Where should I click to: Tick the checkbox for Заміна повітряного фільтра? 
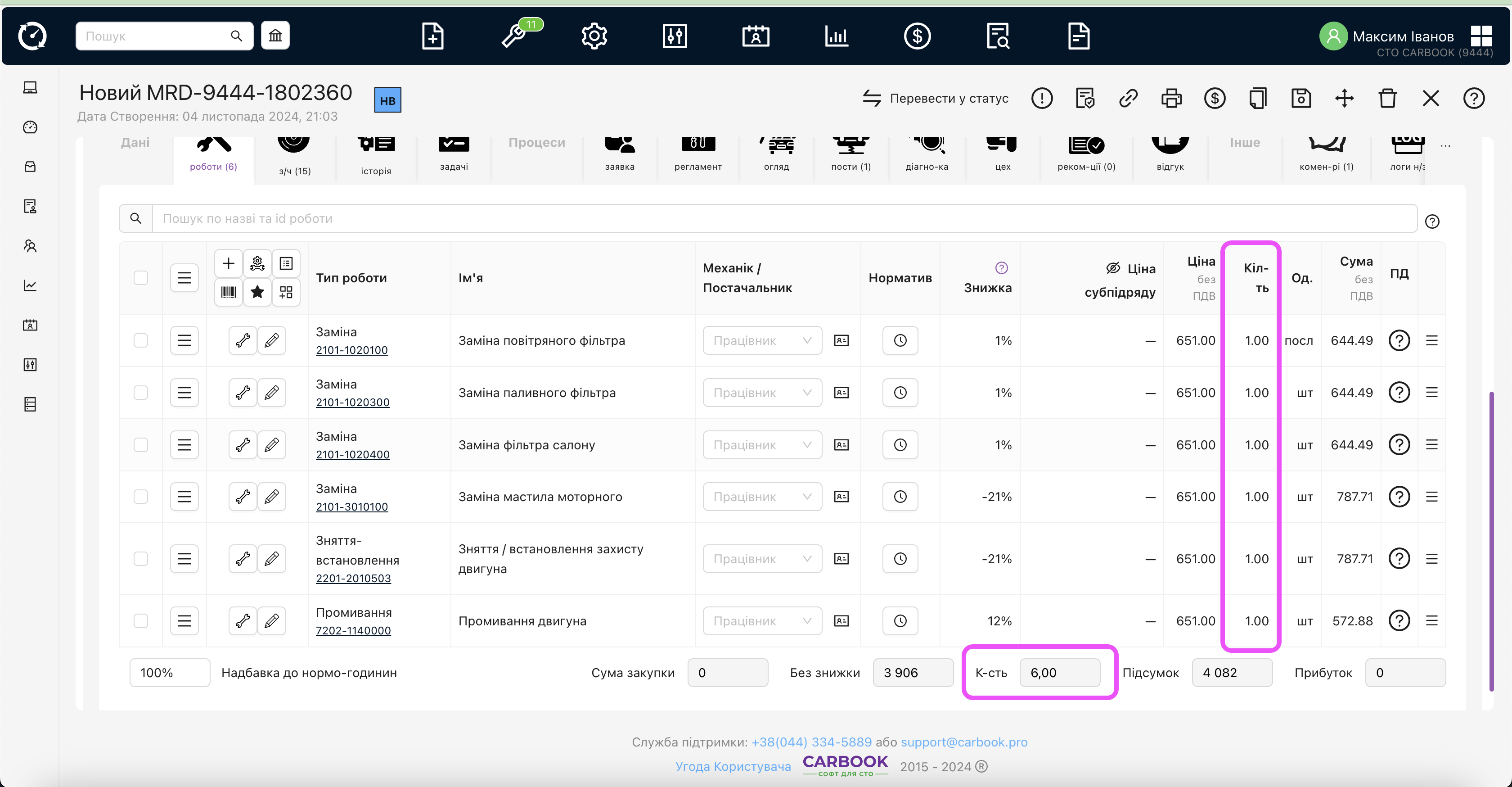point(141,341)
